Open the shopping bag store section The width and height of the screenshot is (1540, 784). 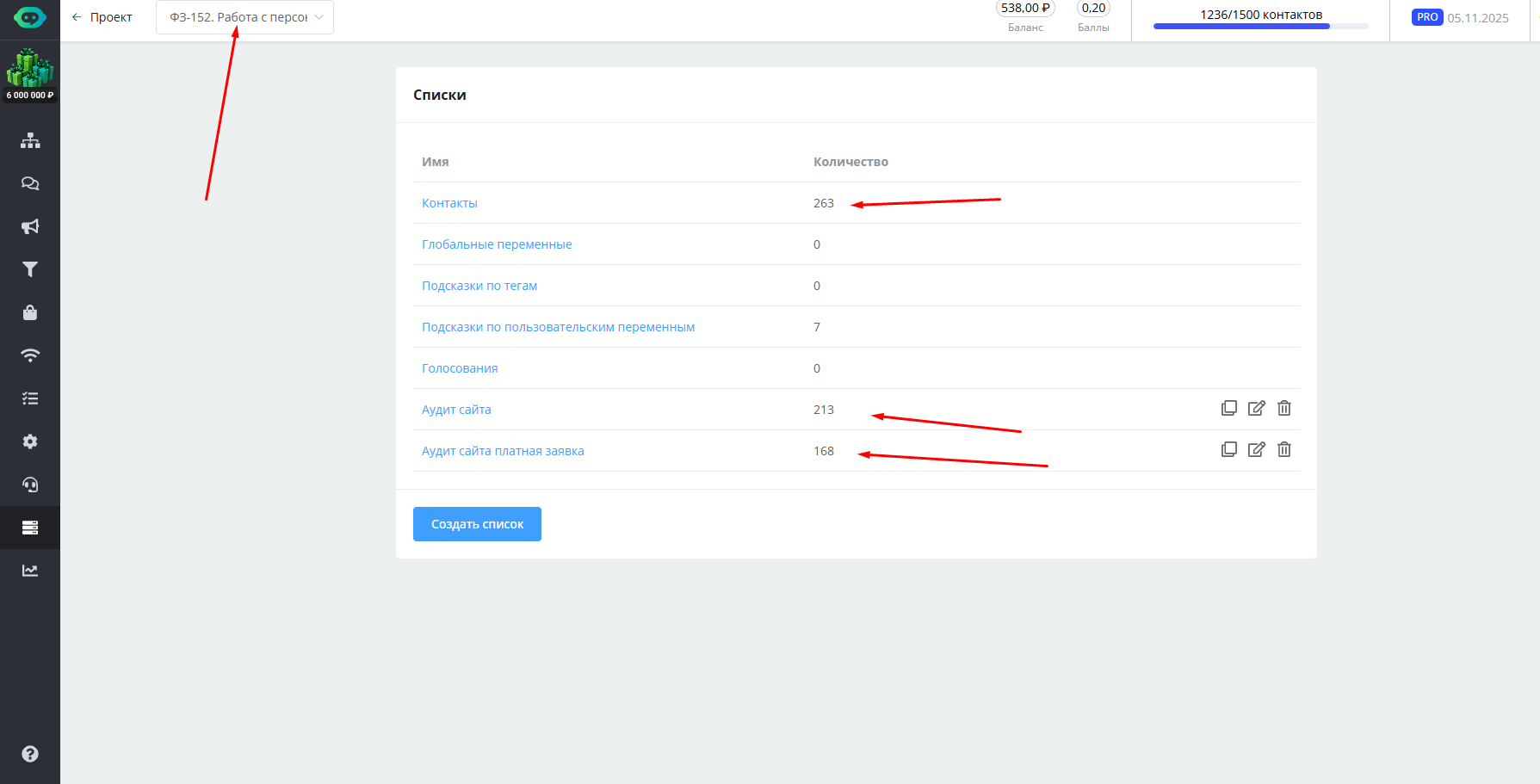tap(30, 312)
